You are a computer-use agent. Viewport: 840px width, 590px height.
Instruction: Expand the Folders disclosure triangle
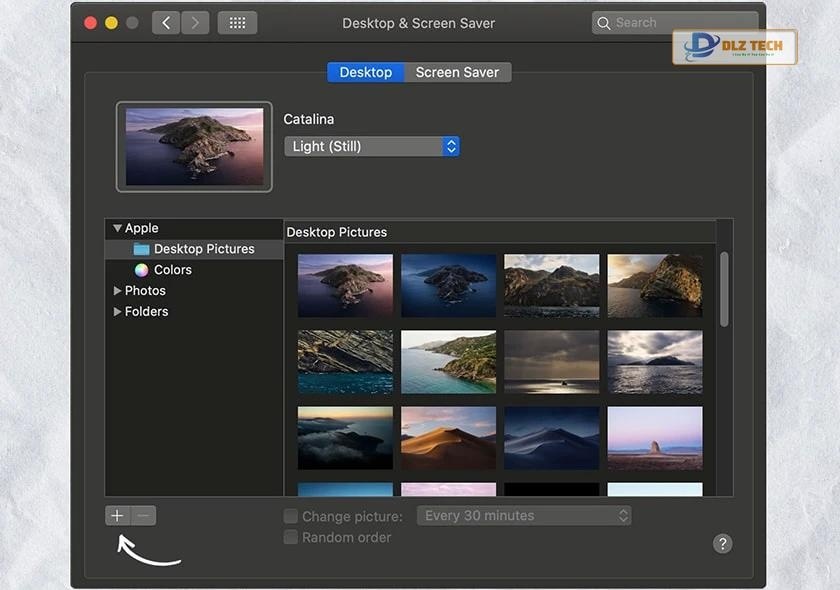click(x=117, y=311)
